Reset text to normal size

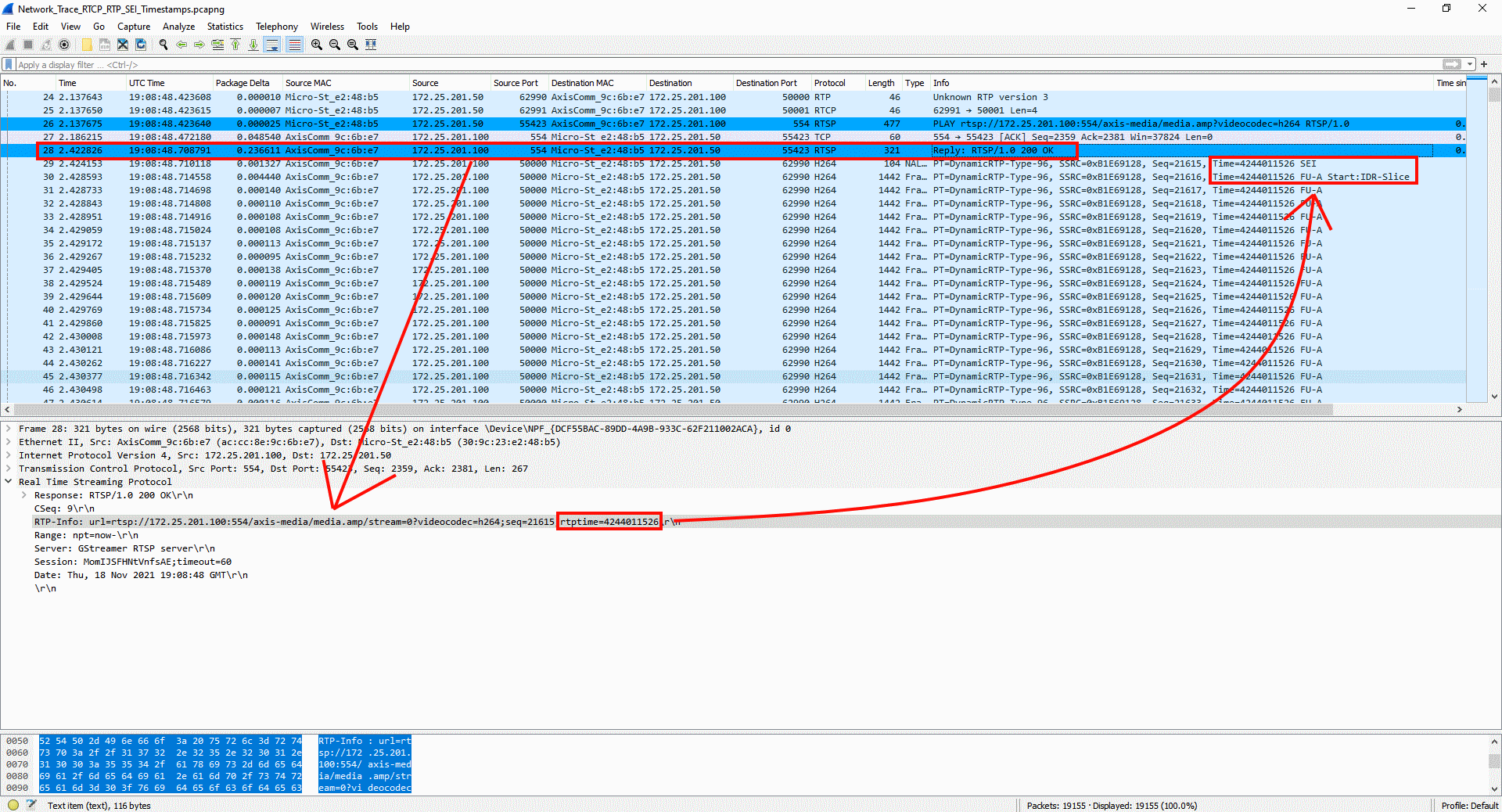pyautogui.click(x=353, y=45)
